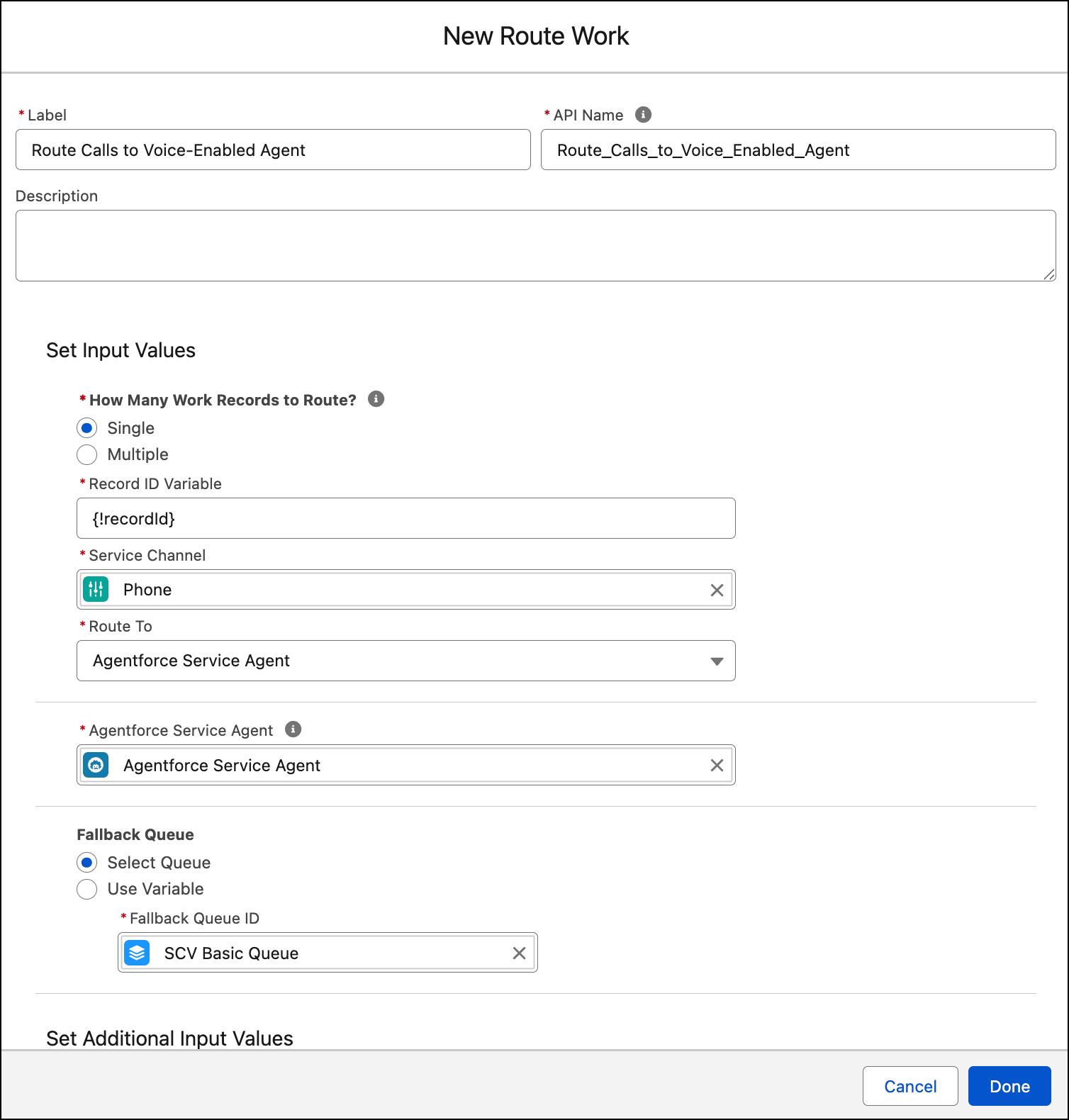Click the Record ID Variable field
This screenshot has height=1120, width=1069.
tap(406, 518)
